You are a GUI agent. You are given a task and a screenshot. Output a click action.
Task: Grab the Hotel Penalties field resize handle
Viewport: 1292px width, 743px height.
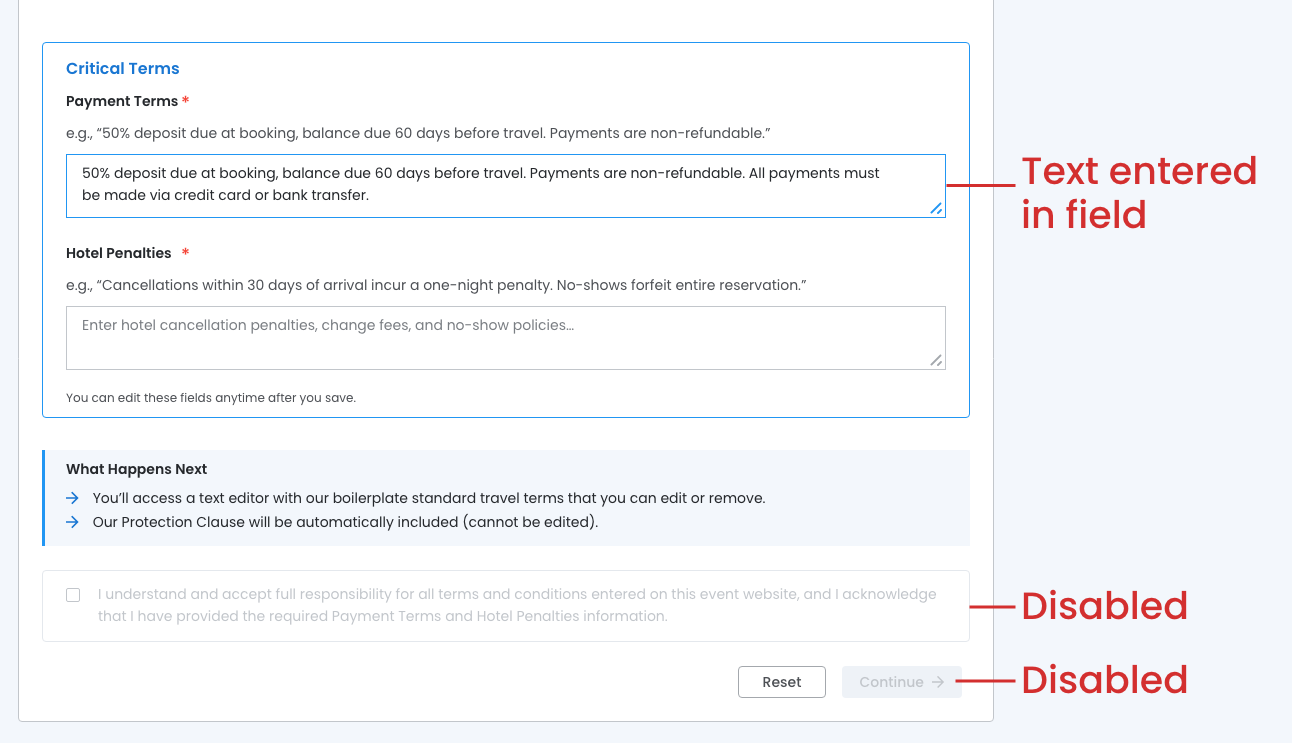(936, 360)
